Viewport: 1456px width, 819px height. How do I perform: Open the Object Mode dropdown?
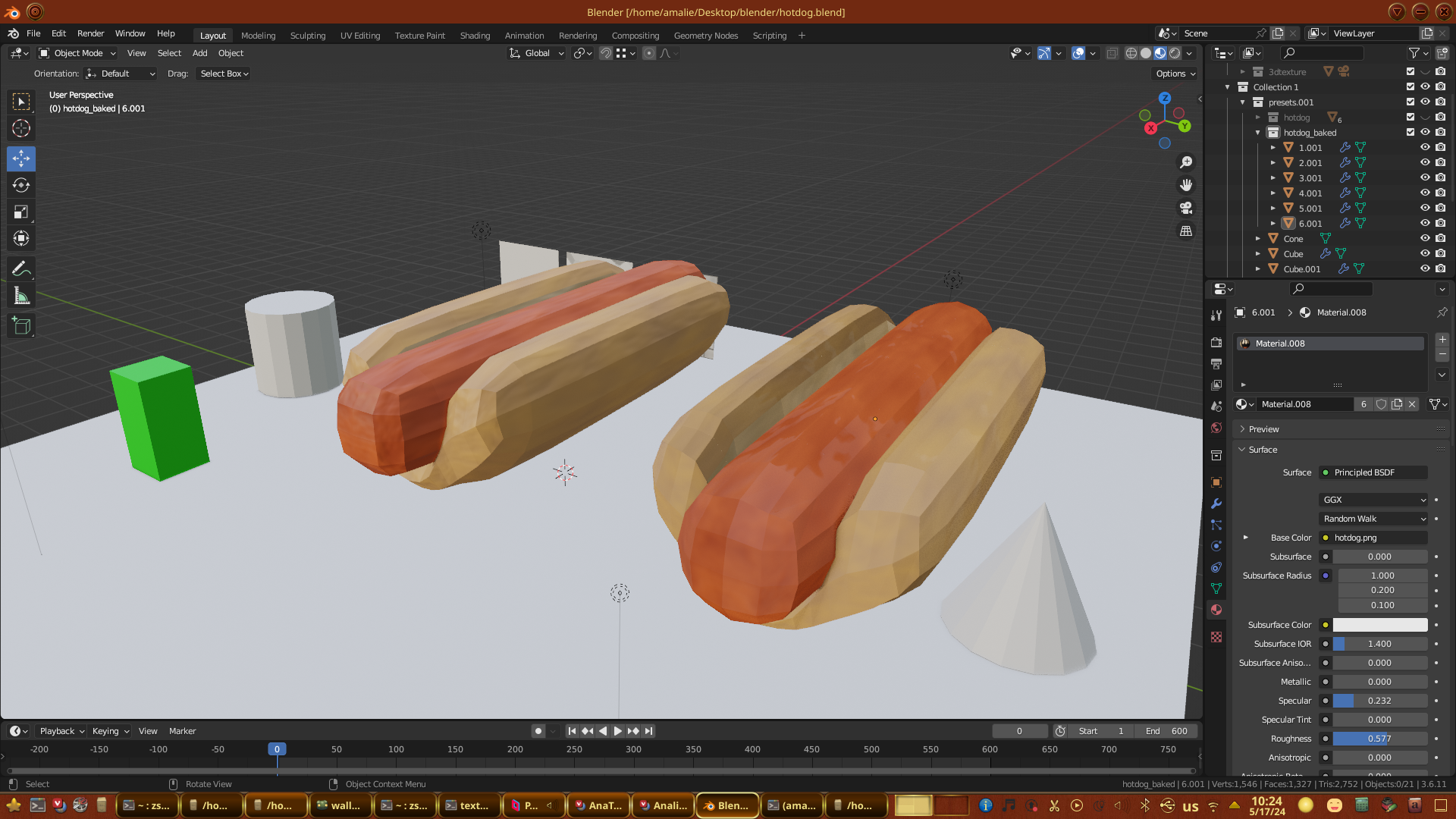click(77, 53)
